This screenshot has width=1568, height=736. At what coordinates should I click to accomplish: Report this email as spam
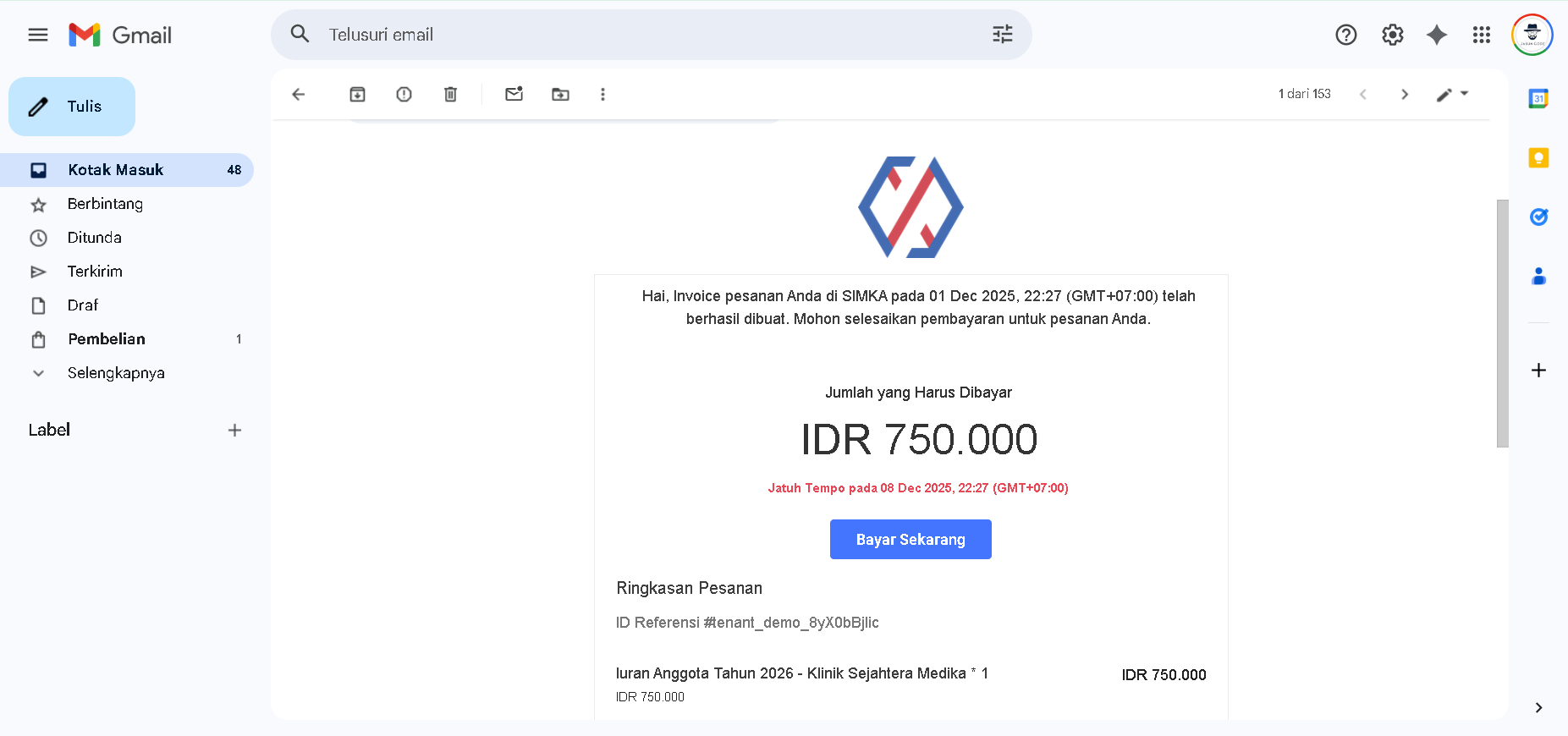pyautogui.click(x=404, y=94)
